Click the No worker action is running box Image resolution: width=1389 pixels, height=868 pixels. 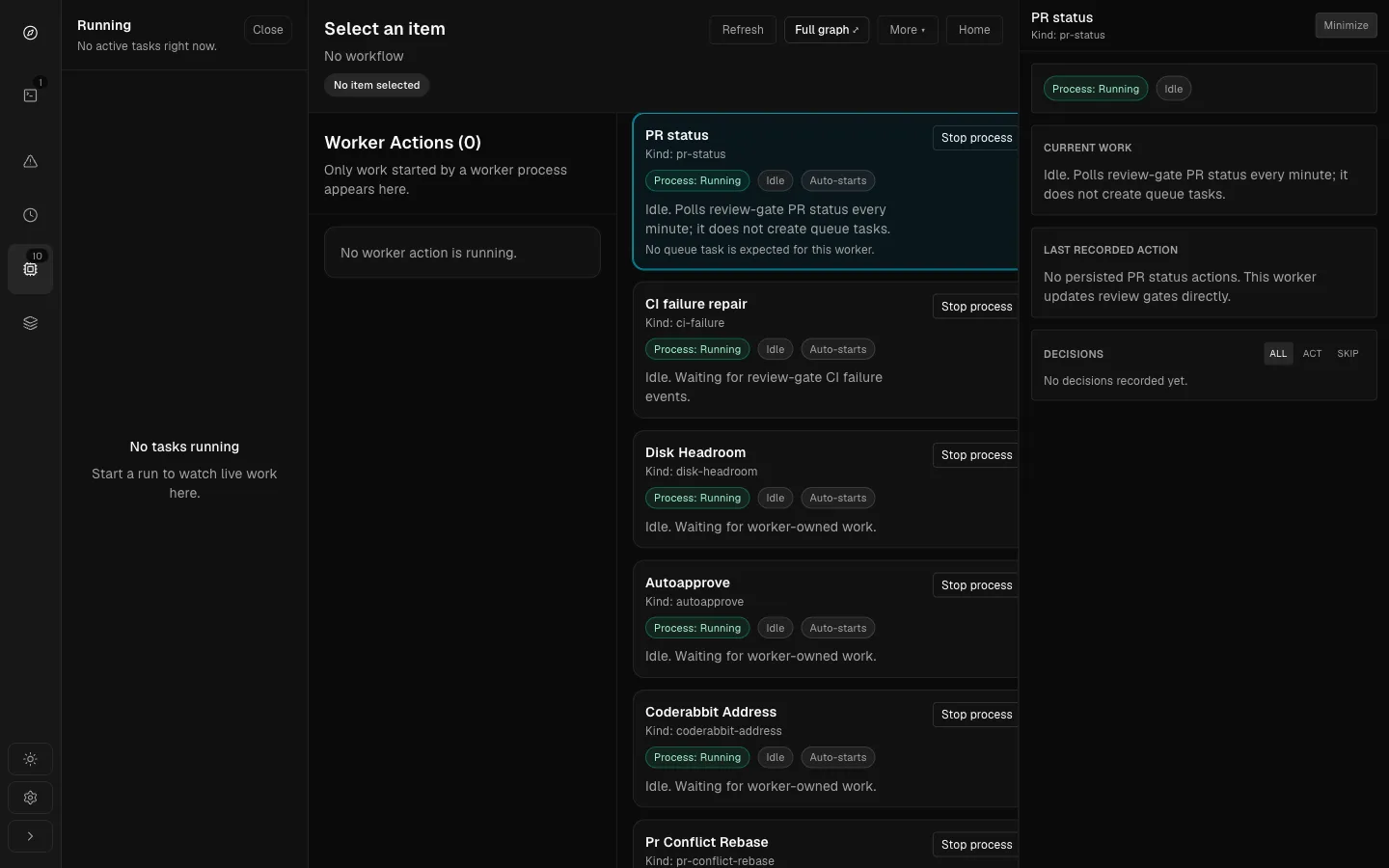click(462, 253)
